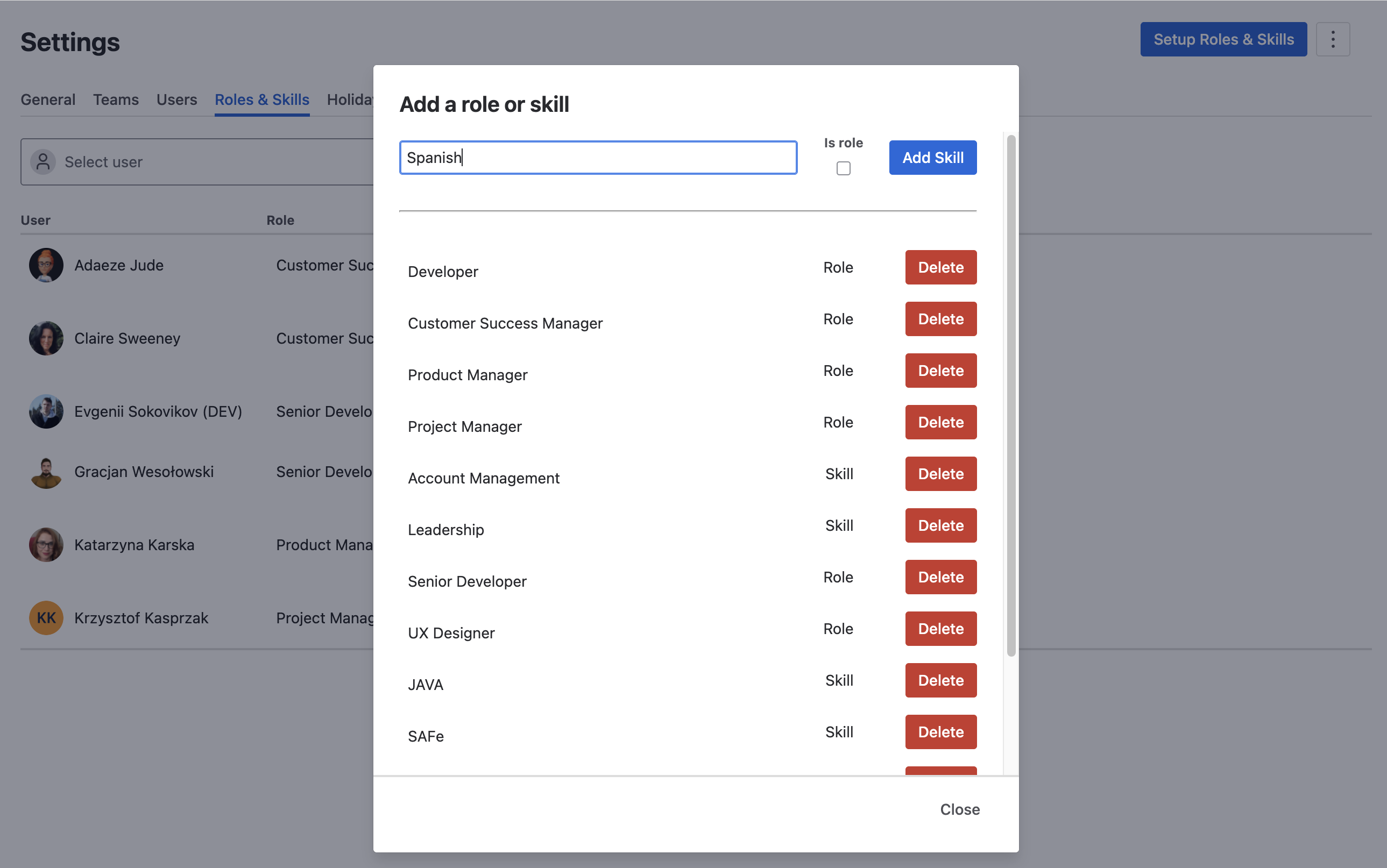Delete the Leadership skill
Image resolution: width=1387 pixels, height=868 pixels.
(x=940, y=525)
